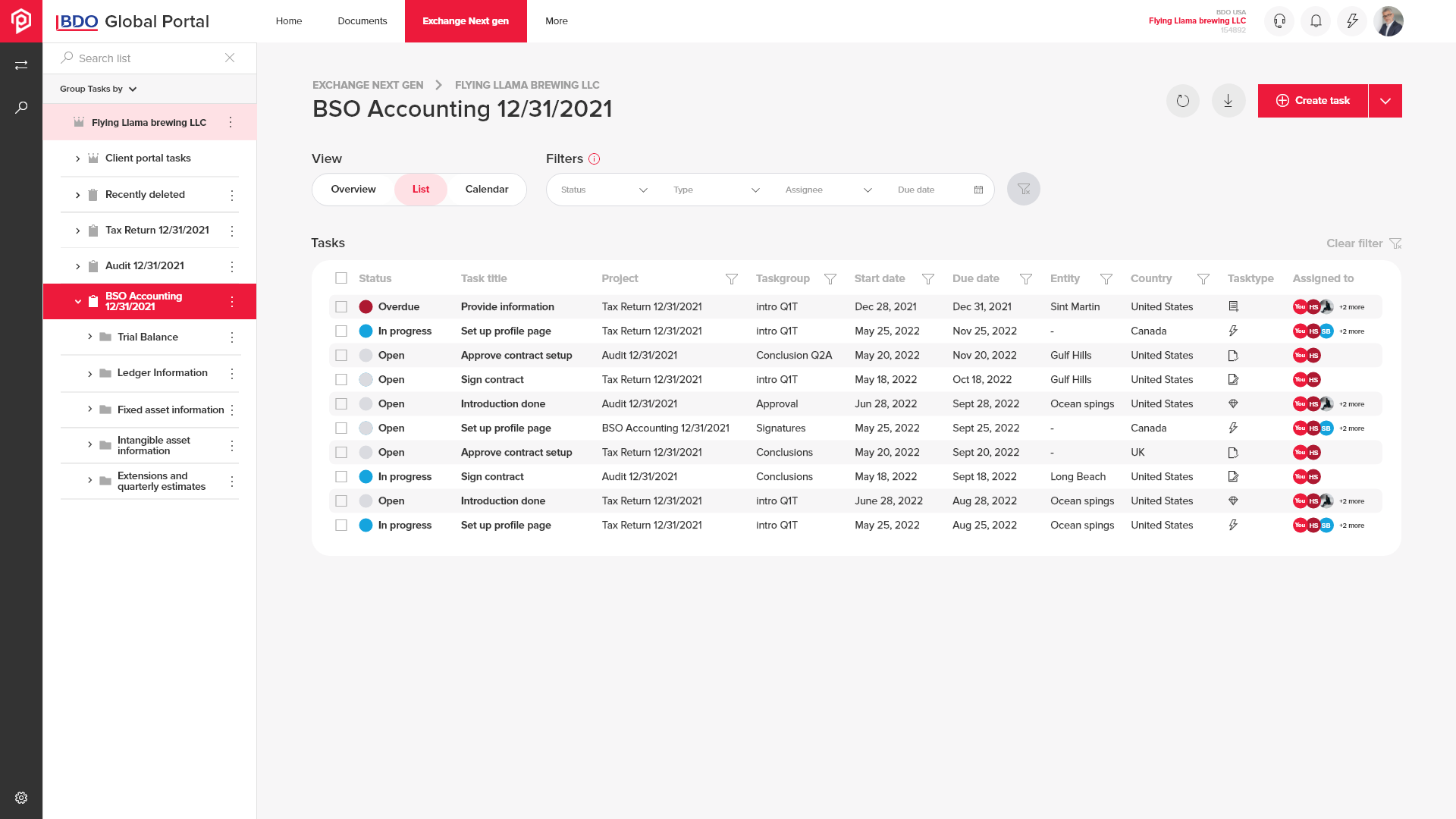Open the Documents tab

click(x=362, y=21)
